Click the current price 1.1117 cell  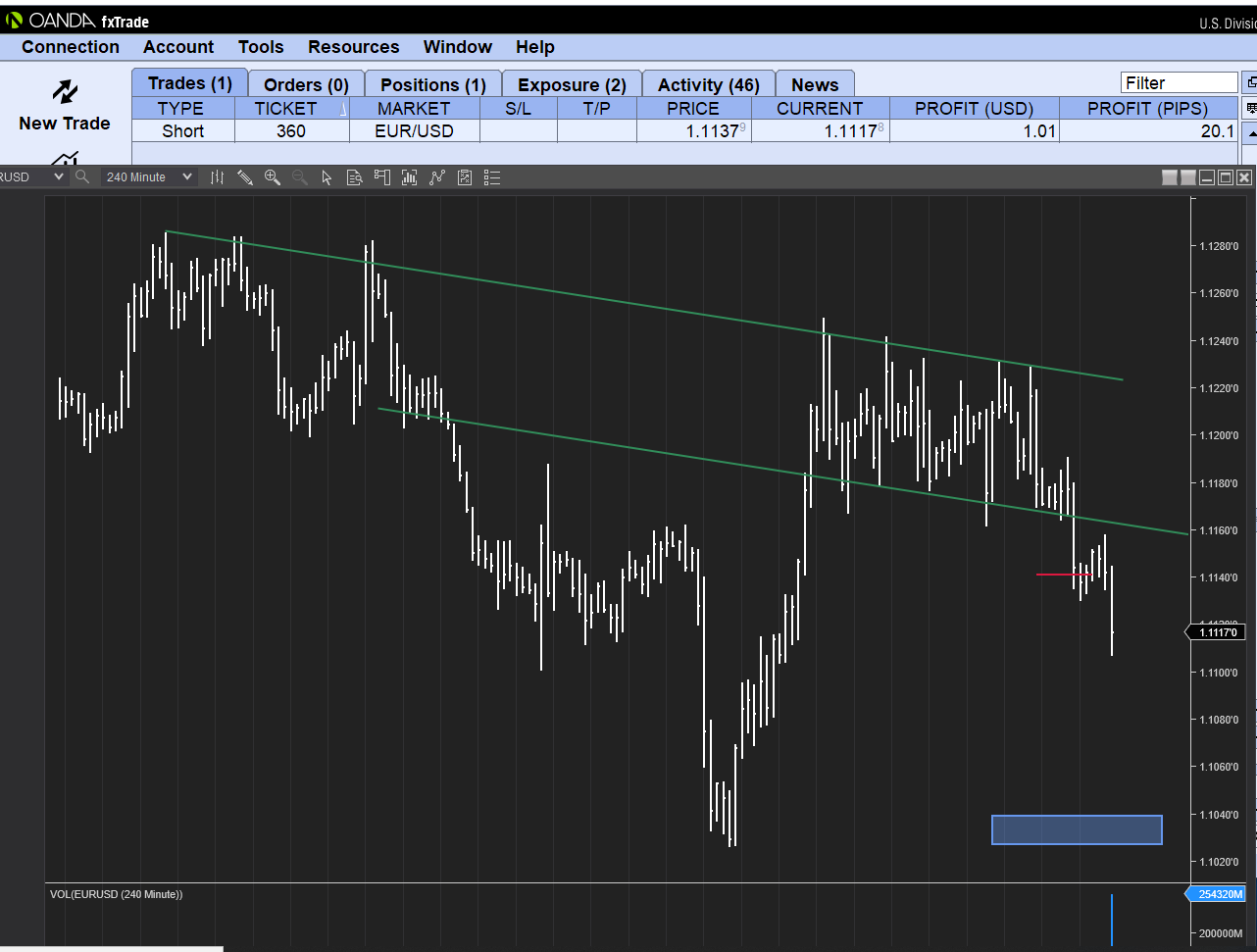tap(820, 130)
